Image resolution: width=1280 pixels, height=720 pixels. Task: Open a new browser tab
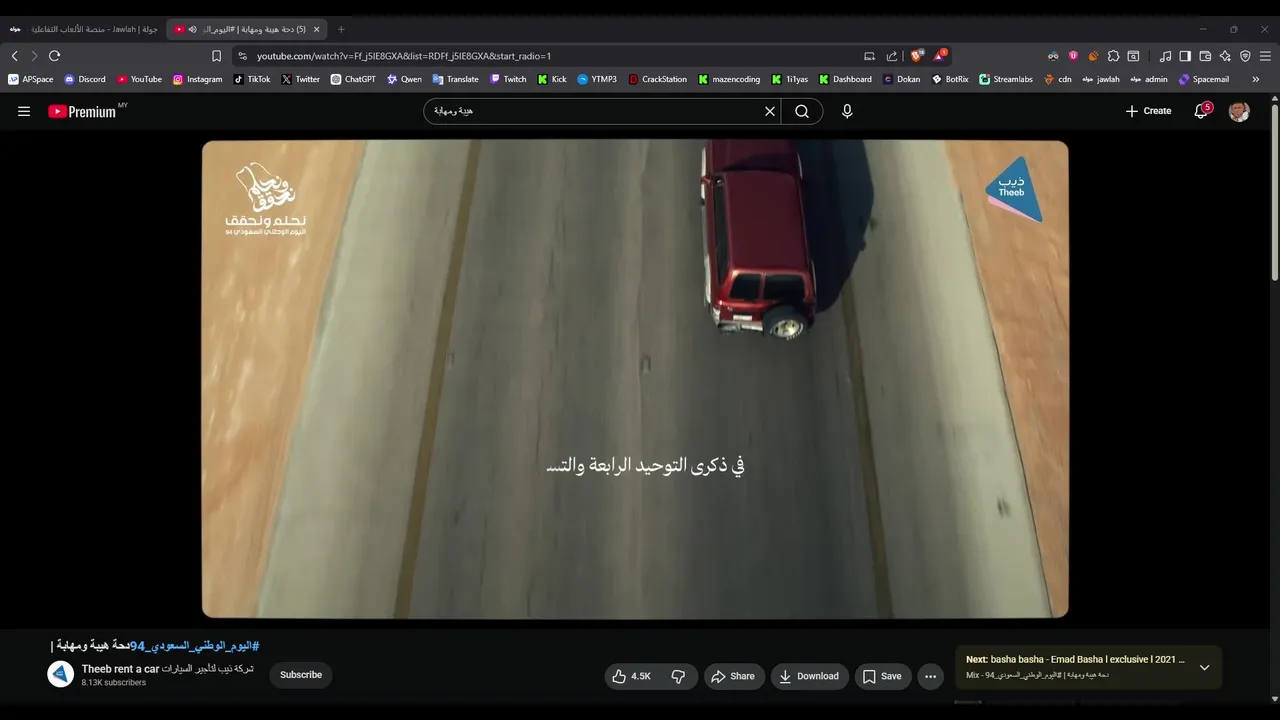click(341, 29)
